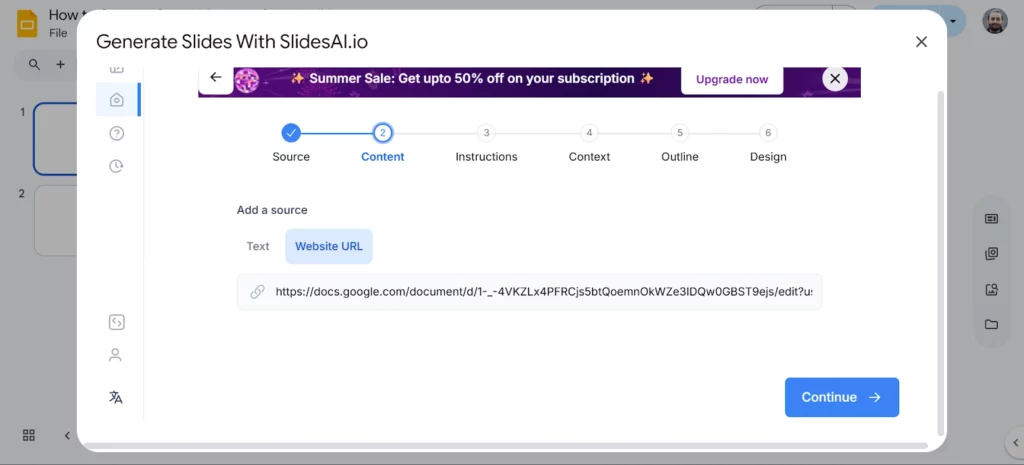
Task: Jump to step 5 Outline
Action: point(680,133)
